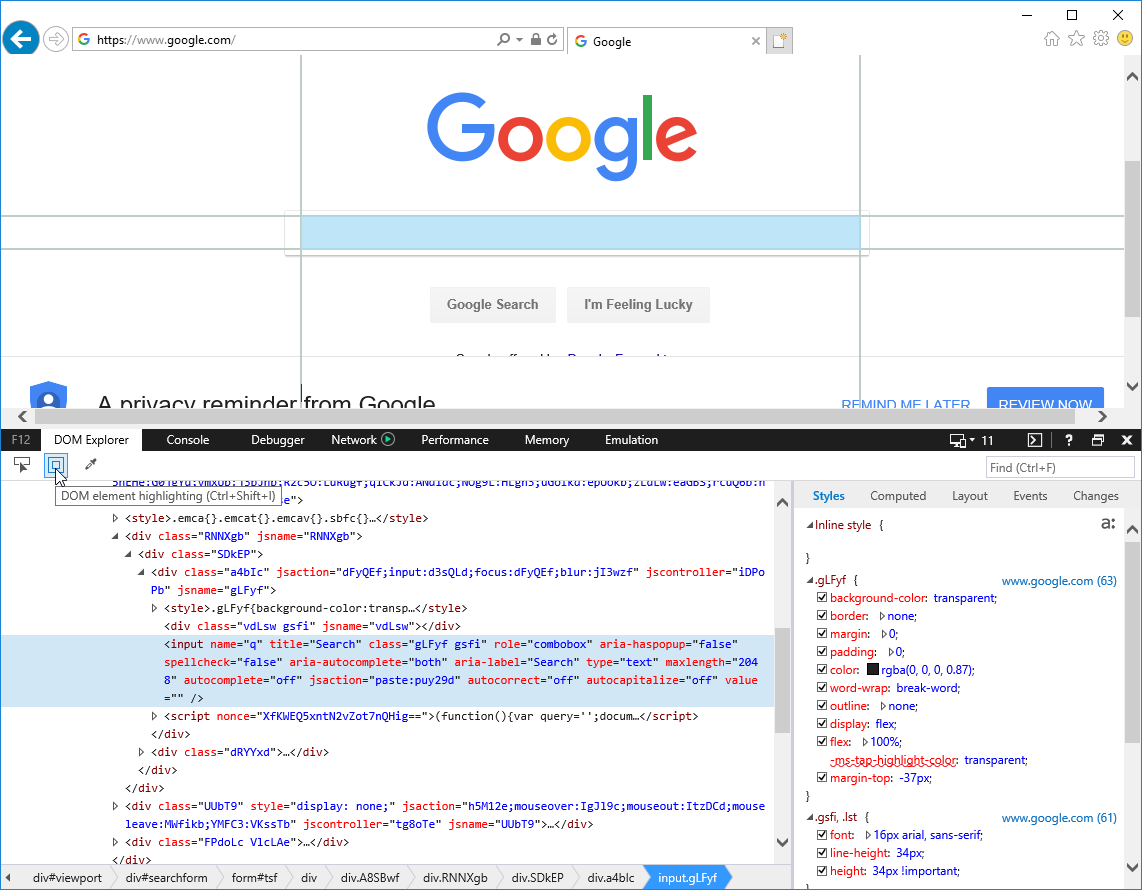This screenshot has width=1142, height=890.
Task: Expand the div class FPdoLc VlcLAe node
Action: coord(115,842)
